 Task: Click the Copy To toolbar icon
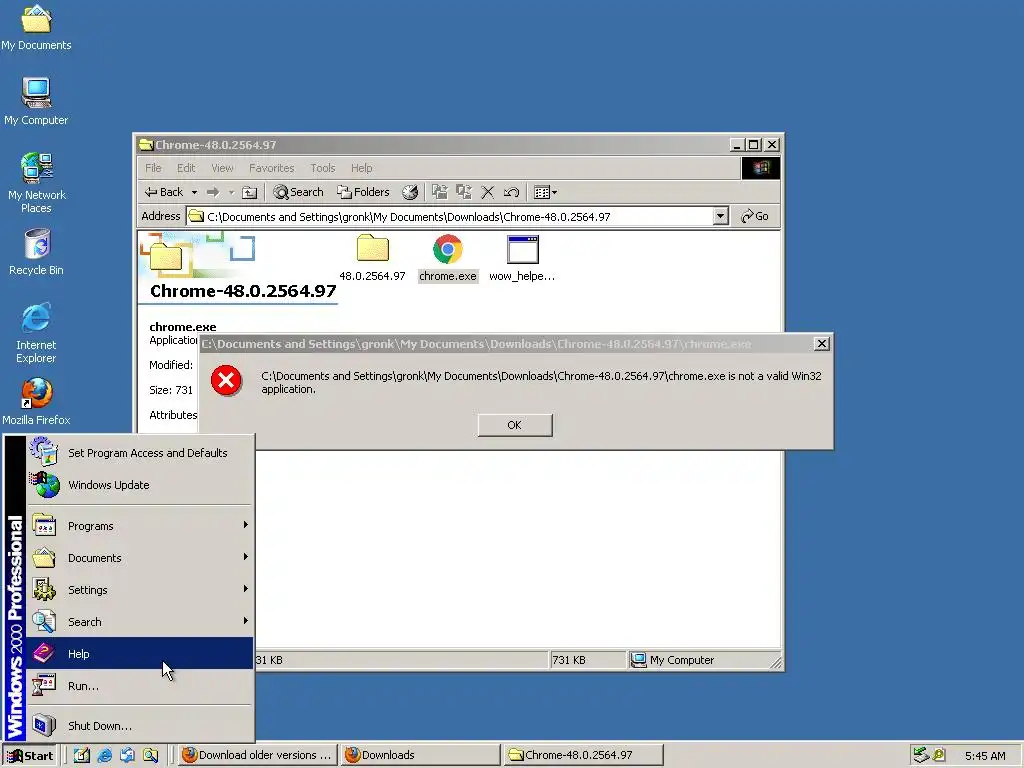[x=464, y=192]
